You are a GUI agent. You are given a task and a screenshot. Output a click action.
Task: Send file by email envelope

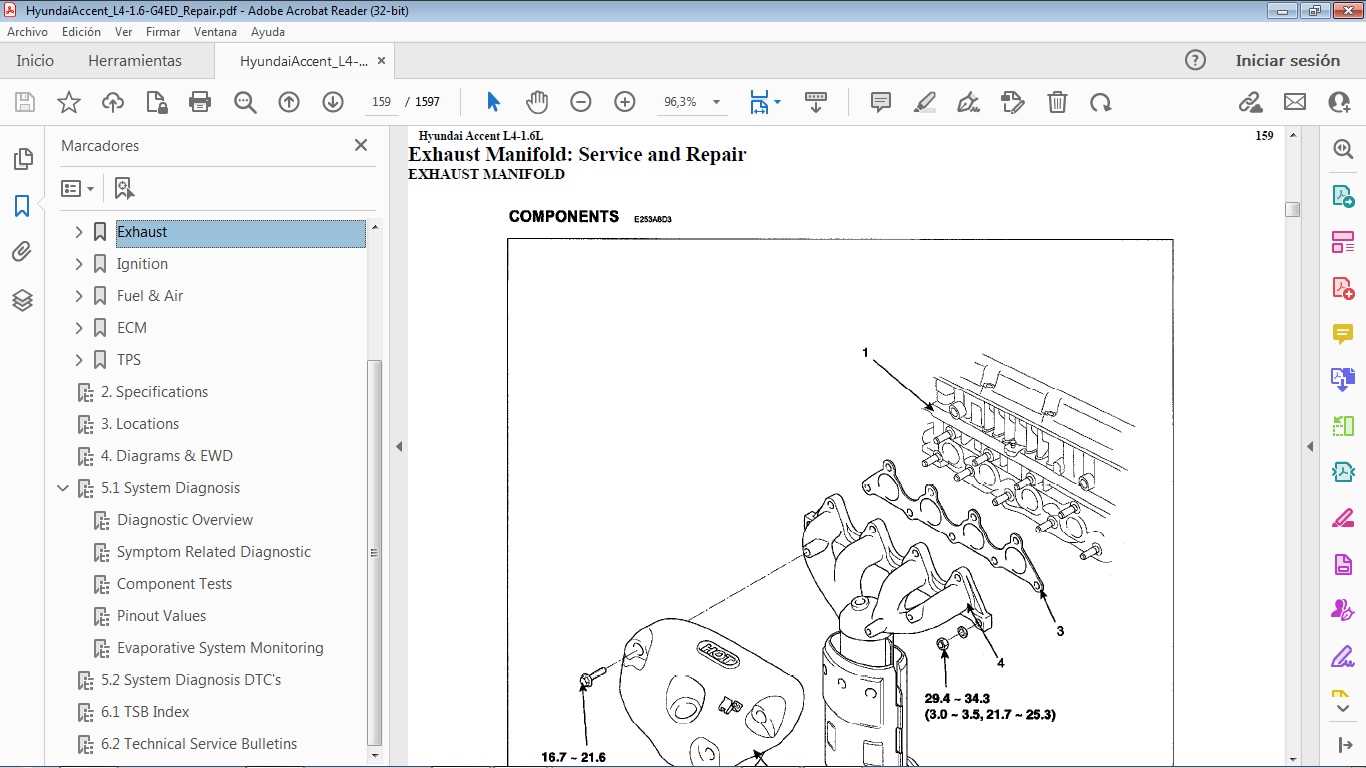click(x=1295, y=102)
